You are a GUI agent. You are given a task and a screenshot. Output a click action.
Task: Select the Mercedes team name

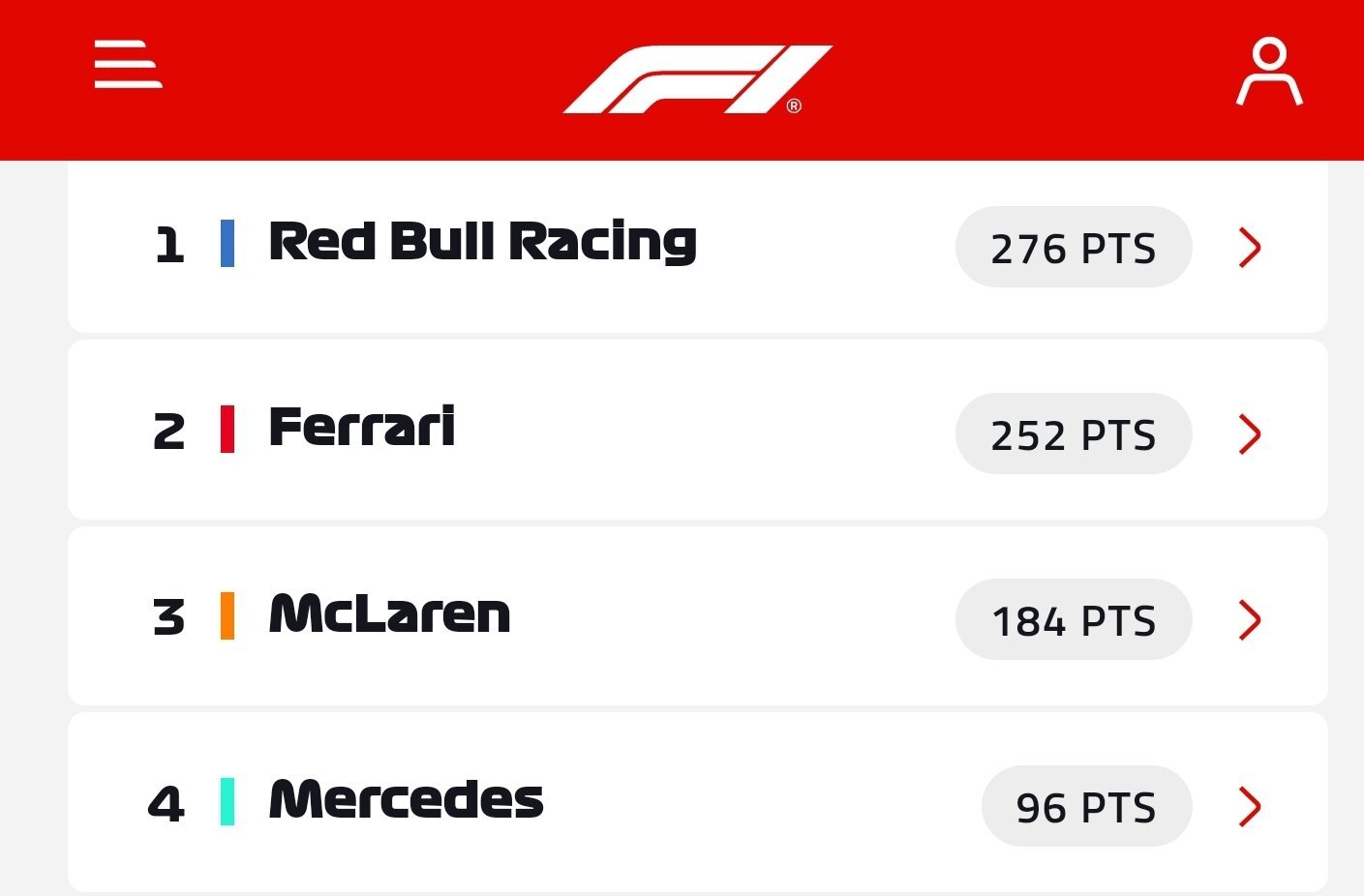click(x=406, y=799)
